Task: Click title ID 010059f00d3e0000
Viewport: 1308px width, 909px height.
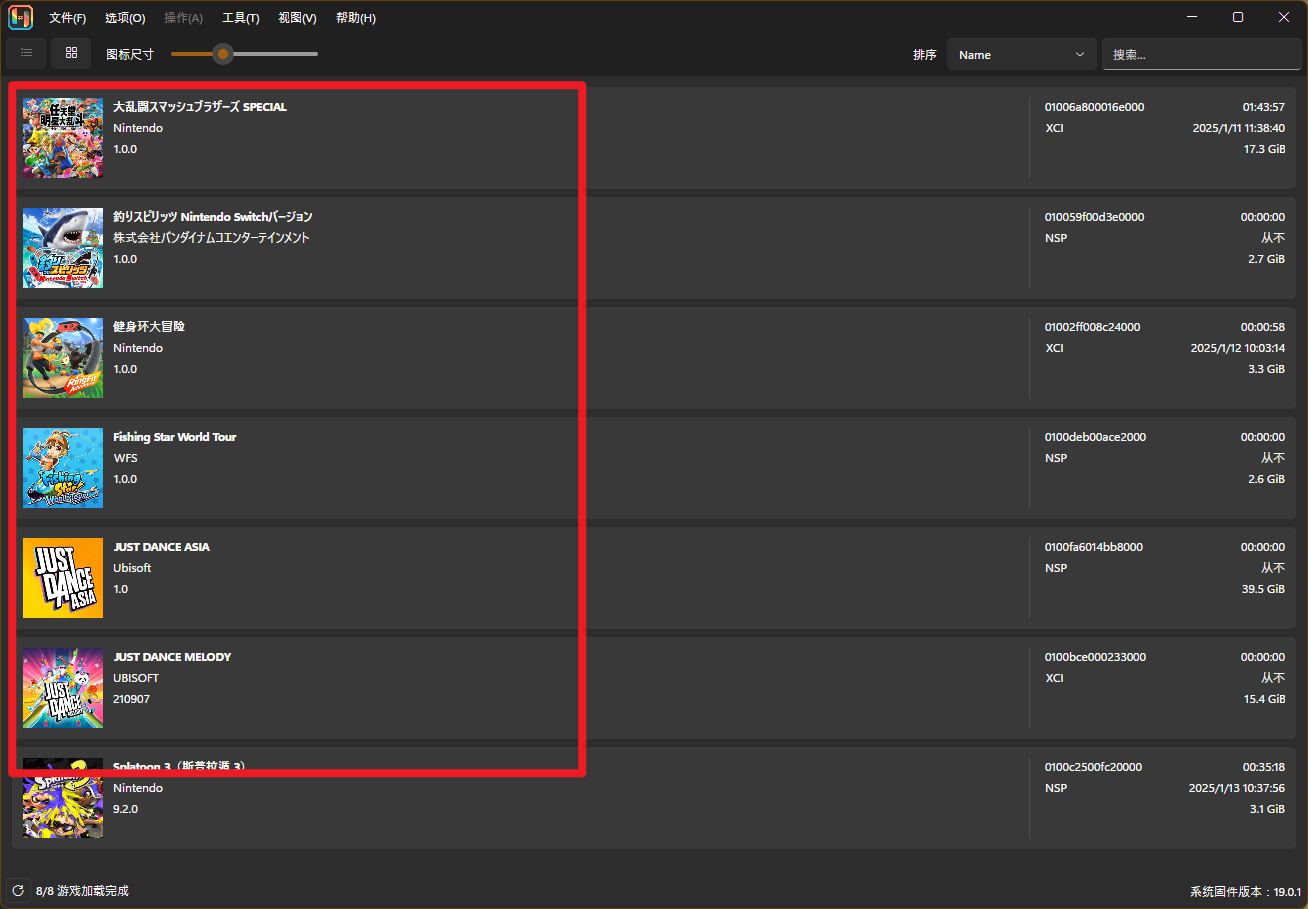Action: click(x=1094, y=217)
